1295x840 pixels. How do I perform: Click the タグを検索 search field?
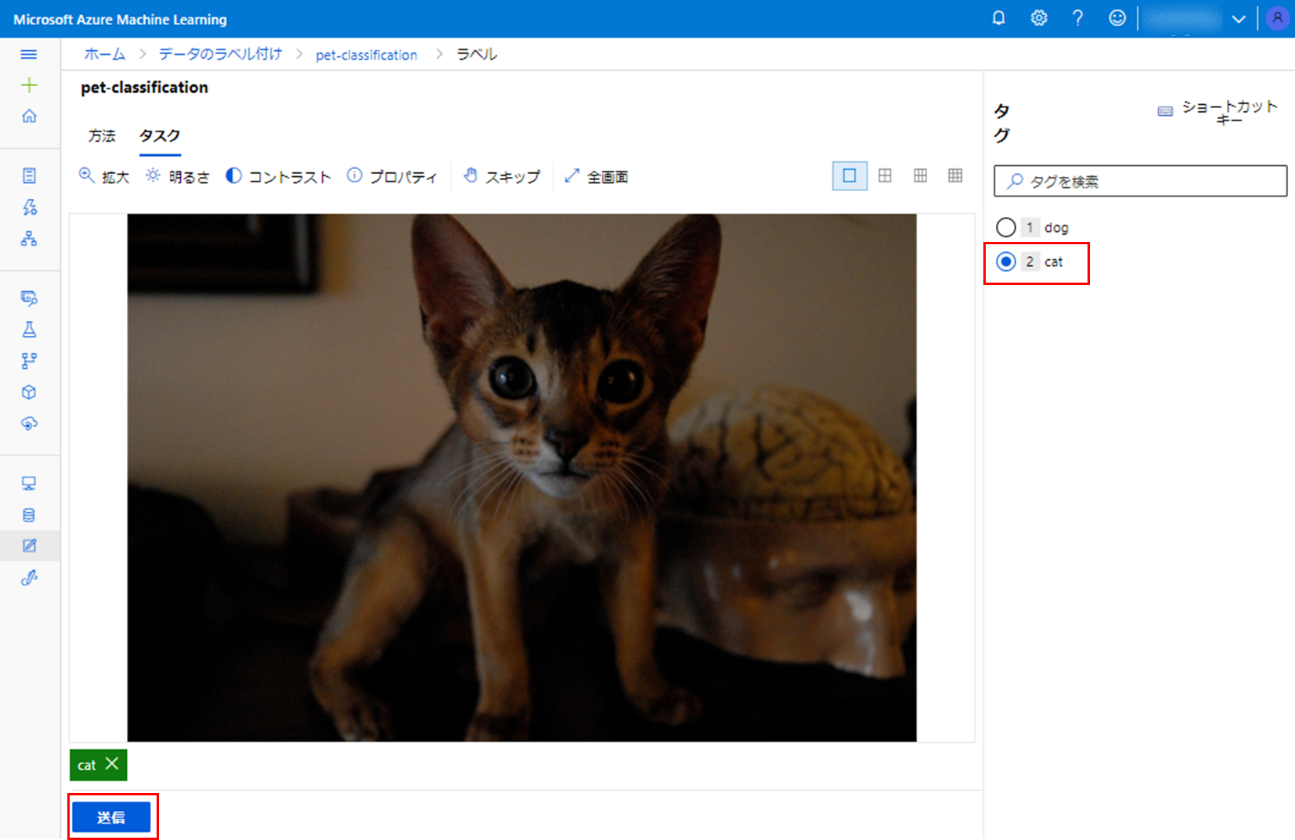point(1140,181)
